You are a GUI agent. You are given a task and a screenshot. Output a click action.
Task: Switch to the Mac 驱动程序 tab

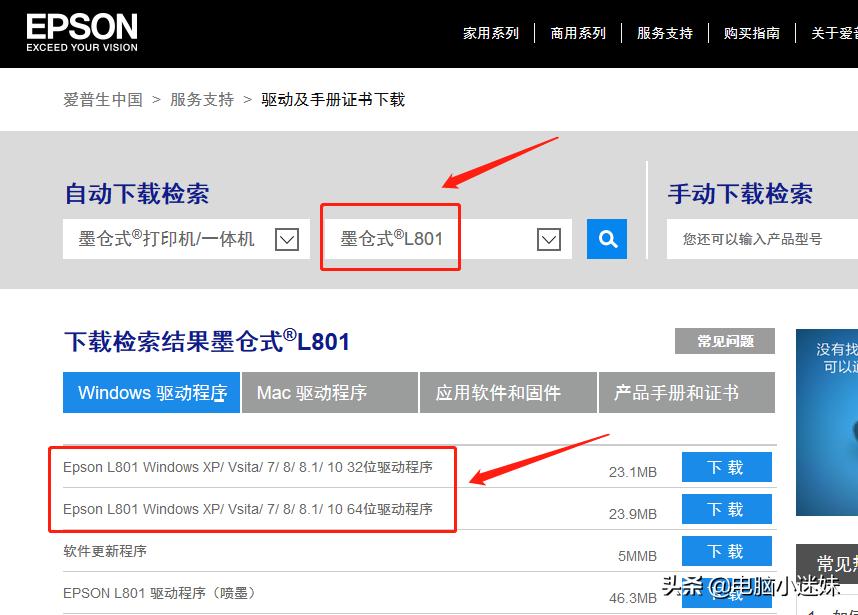point(330,392)
